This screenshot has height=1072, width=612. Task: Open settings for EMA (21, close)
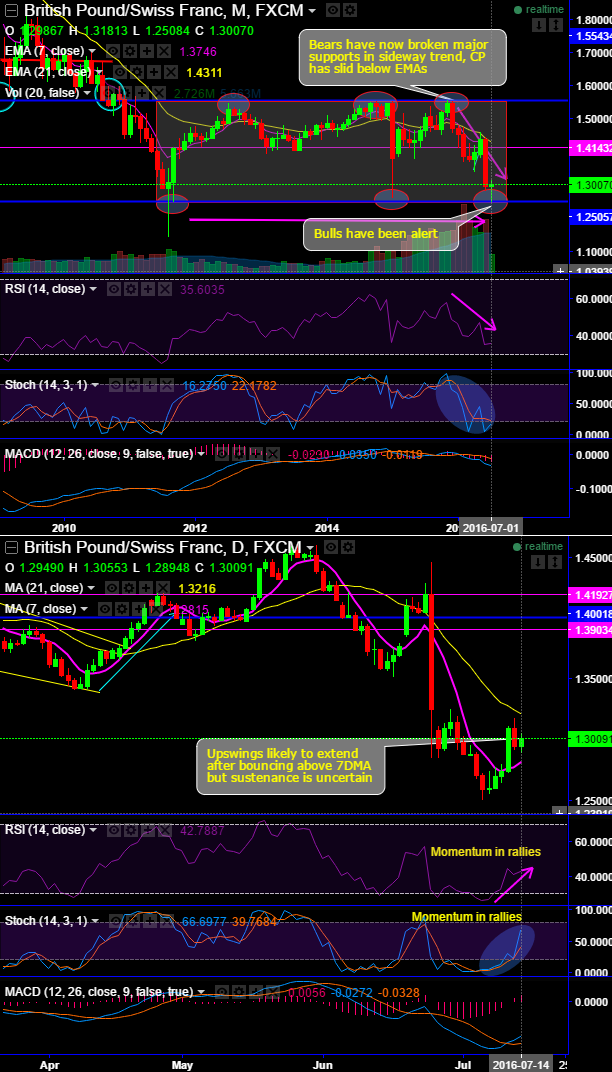pyautogui.click(x=136, y=72)
